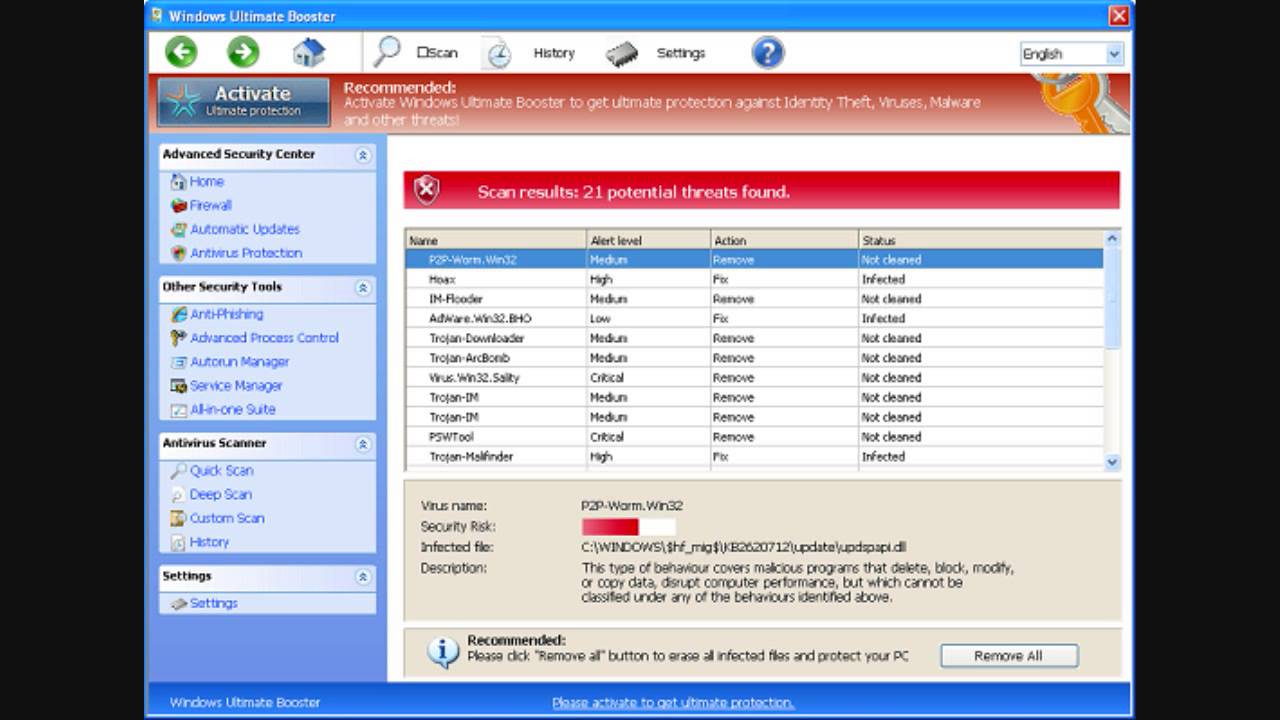Click the Quick Scan magnifier icon
The image size is (1280, 720).
pos(178,470)
